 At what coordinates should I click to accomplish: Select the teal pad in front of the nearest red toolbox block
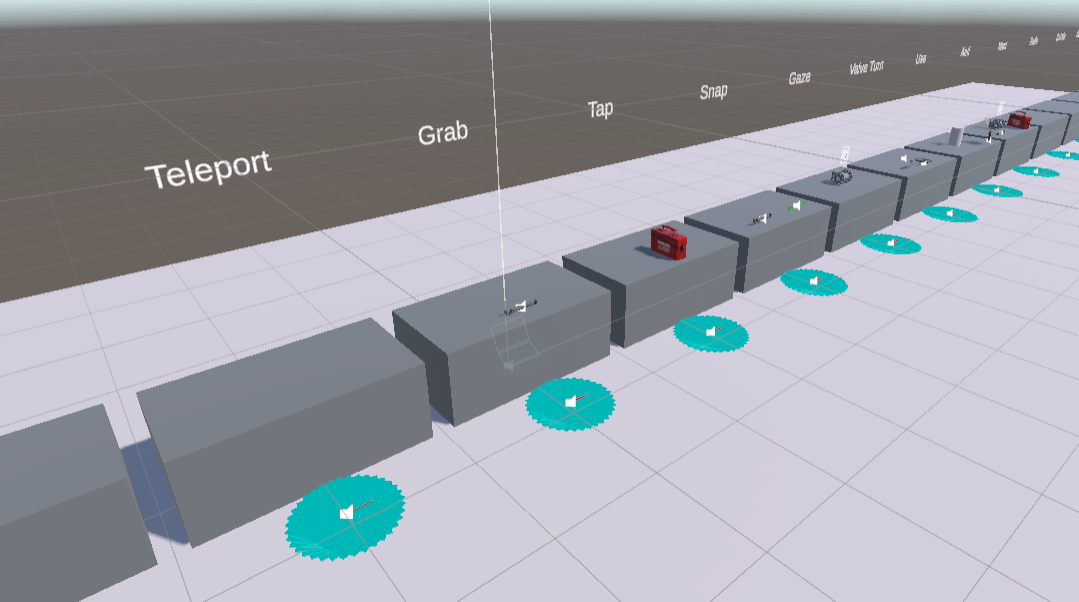coord(710,332)
